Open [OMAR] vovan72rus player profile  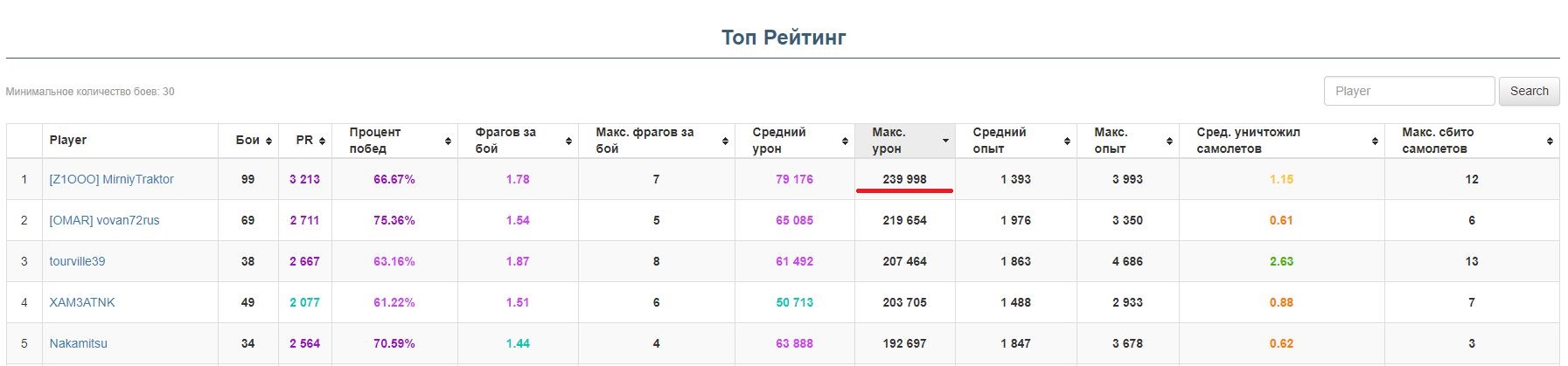pyautogui.click(x=104, y=220)
